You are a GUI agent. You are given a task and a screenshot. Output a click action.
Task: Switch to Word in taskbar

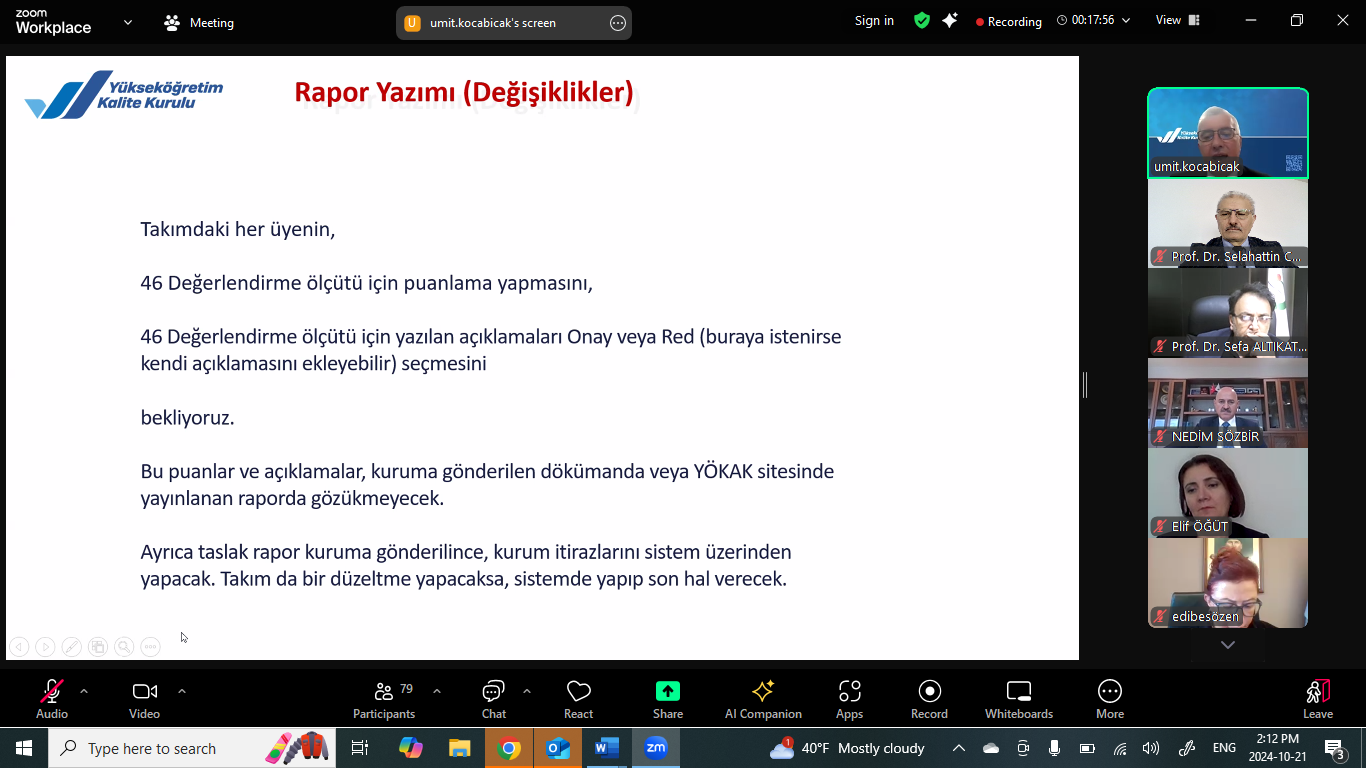[x=607, y=748]
